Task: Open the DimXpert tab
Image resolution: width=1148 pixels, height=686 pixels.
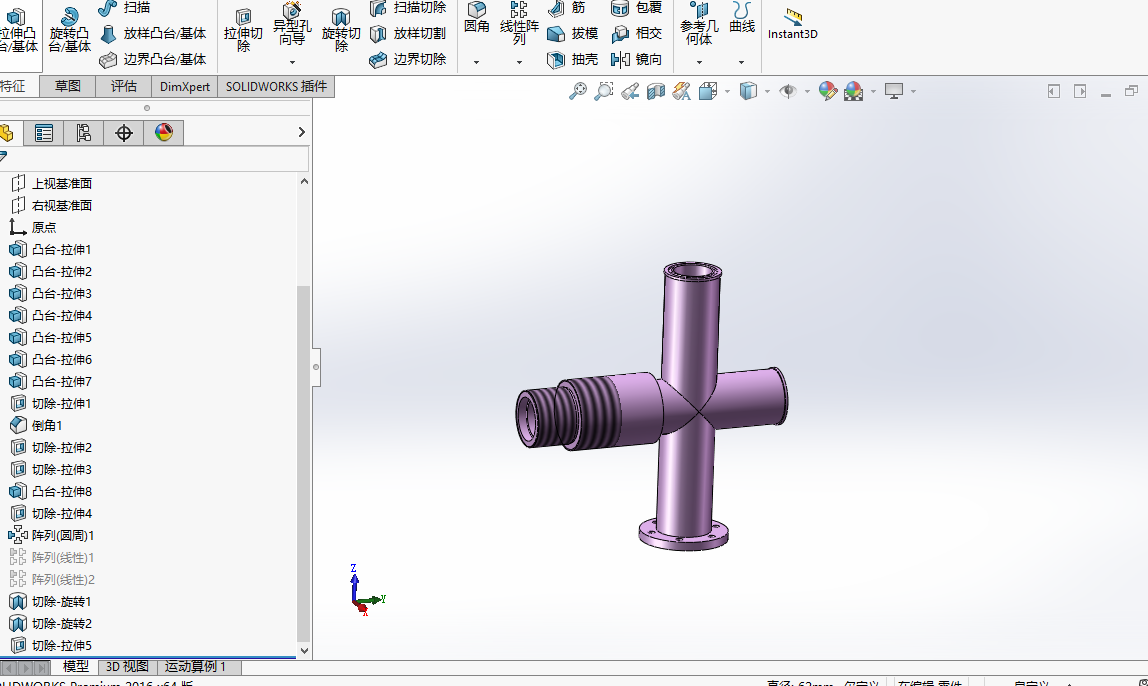Action: (184, 86)
